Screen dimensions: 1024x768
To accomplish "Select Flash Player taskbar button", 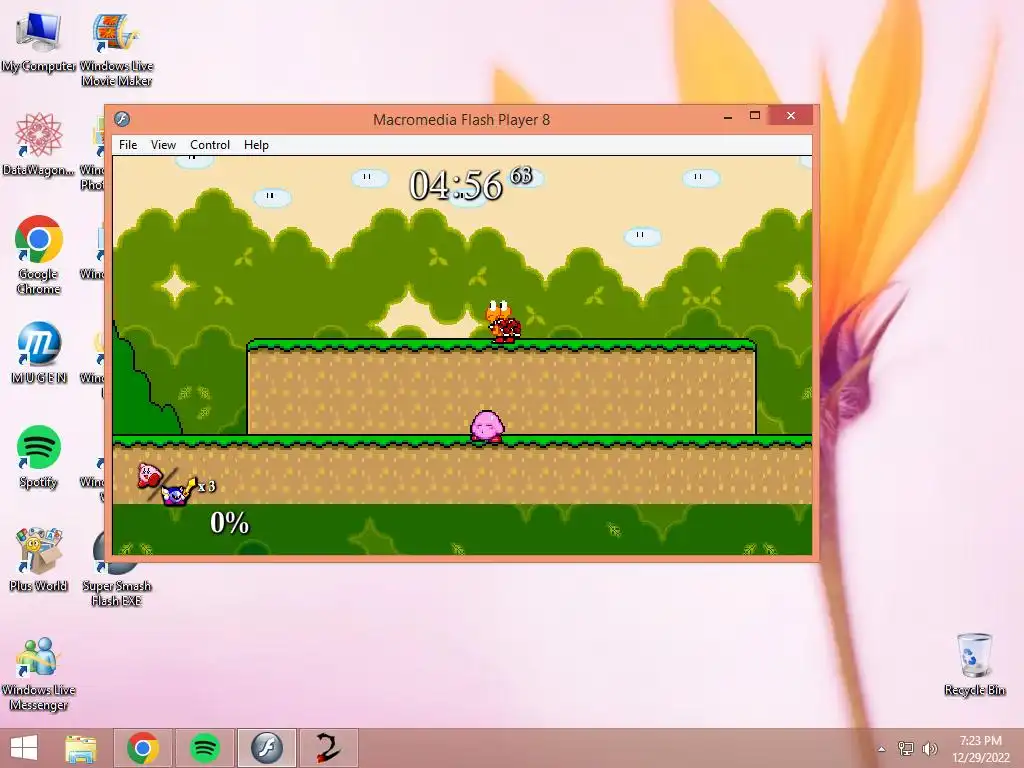I will (x=266, y=748).
